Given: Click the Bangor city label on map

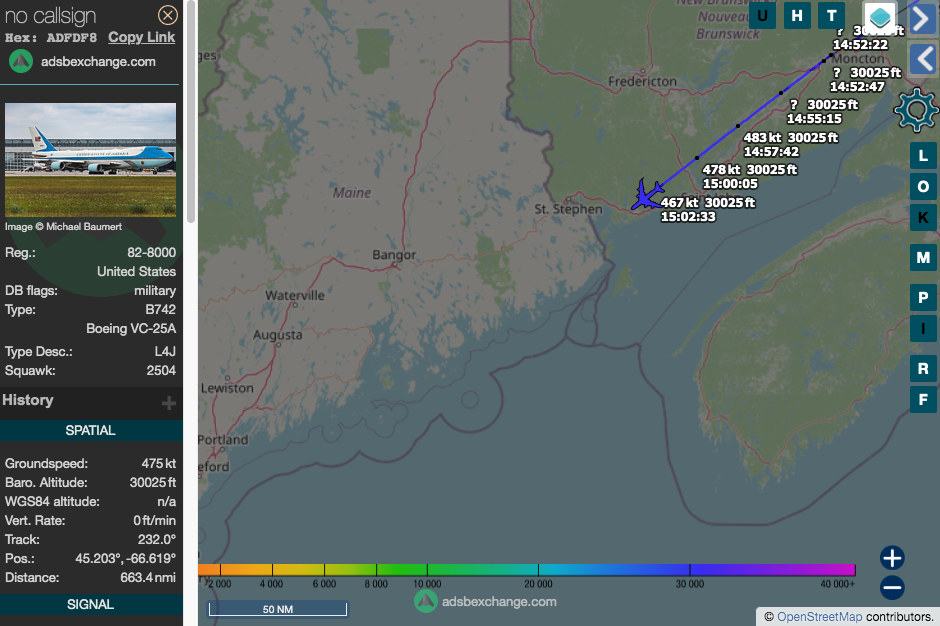Looking at the screenshot, I should point(394,255).
